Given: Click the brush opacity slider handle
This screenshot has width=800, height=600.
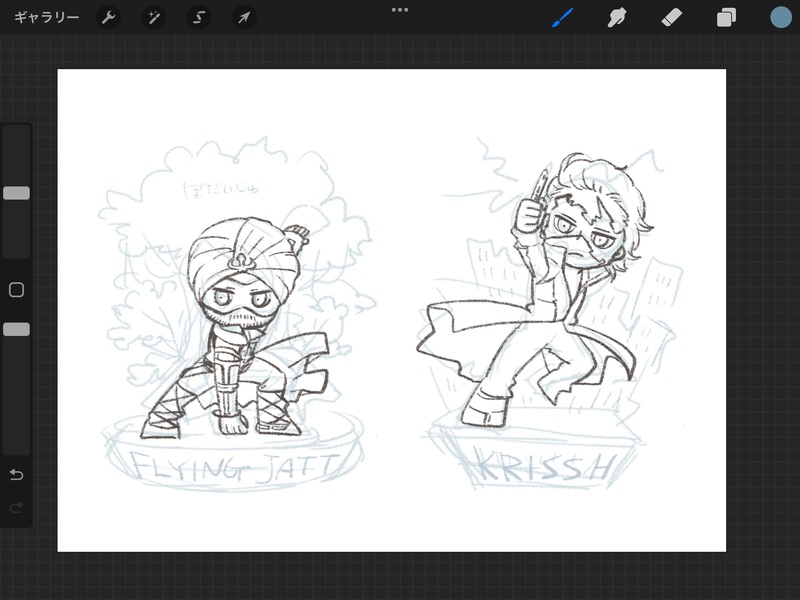Looking at the screenshot, I should point(16,330).
